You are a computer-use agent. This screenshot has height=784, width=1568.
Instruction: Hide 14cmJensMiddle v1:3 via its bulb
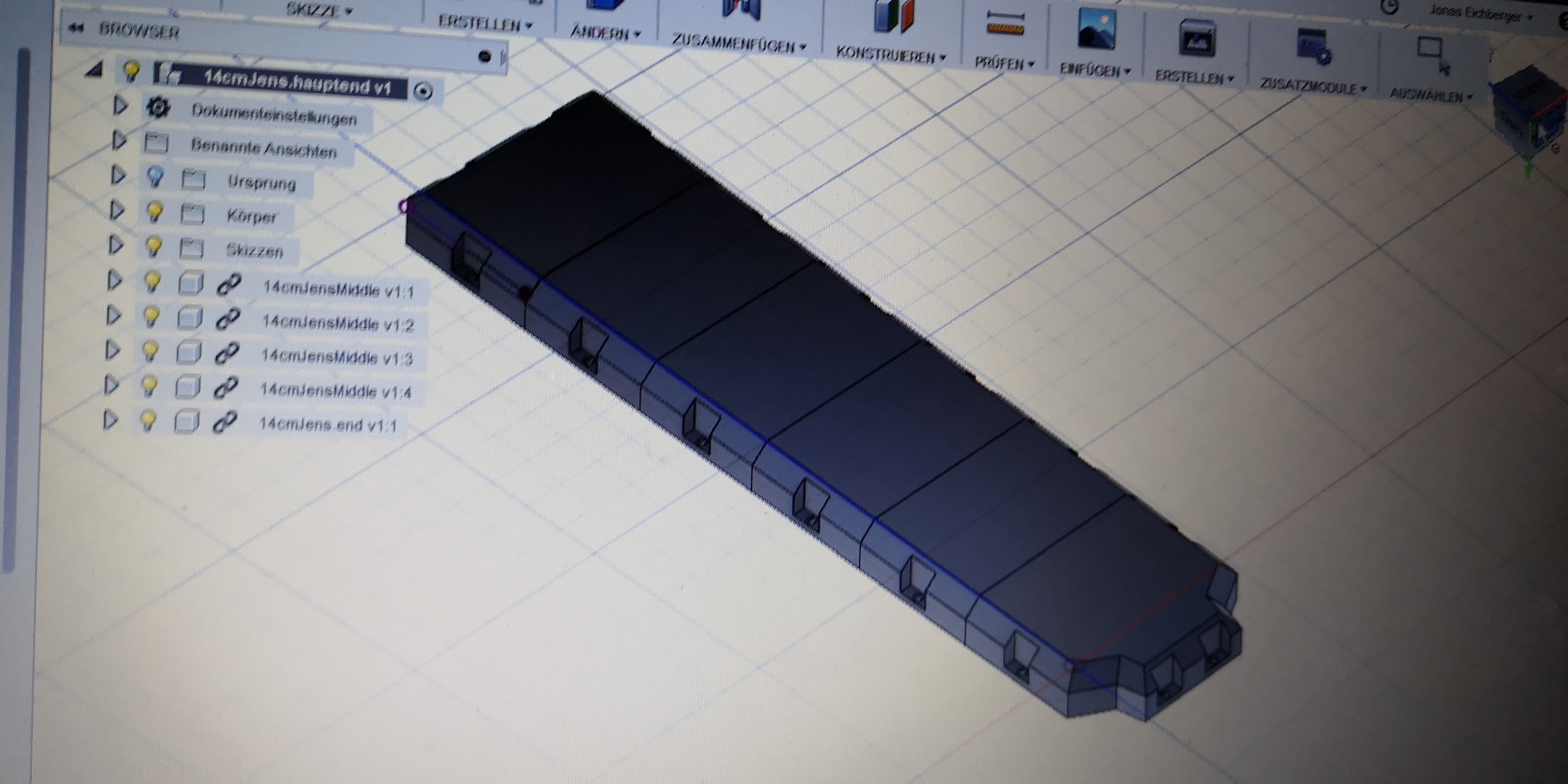point(150,351)
